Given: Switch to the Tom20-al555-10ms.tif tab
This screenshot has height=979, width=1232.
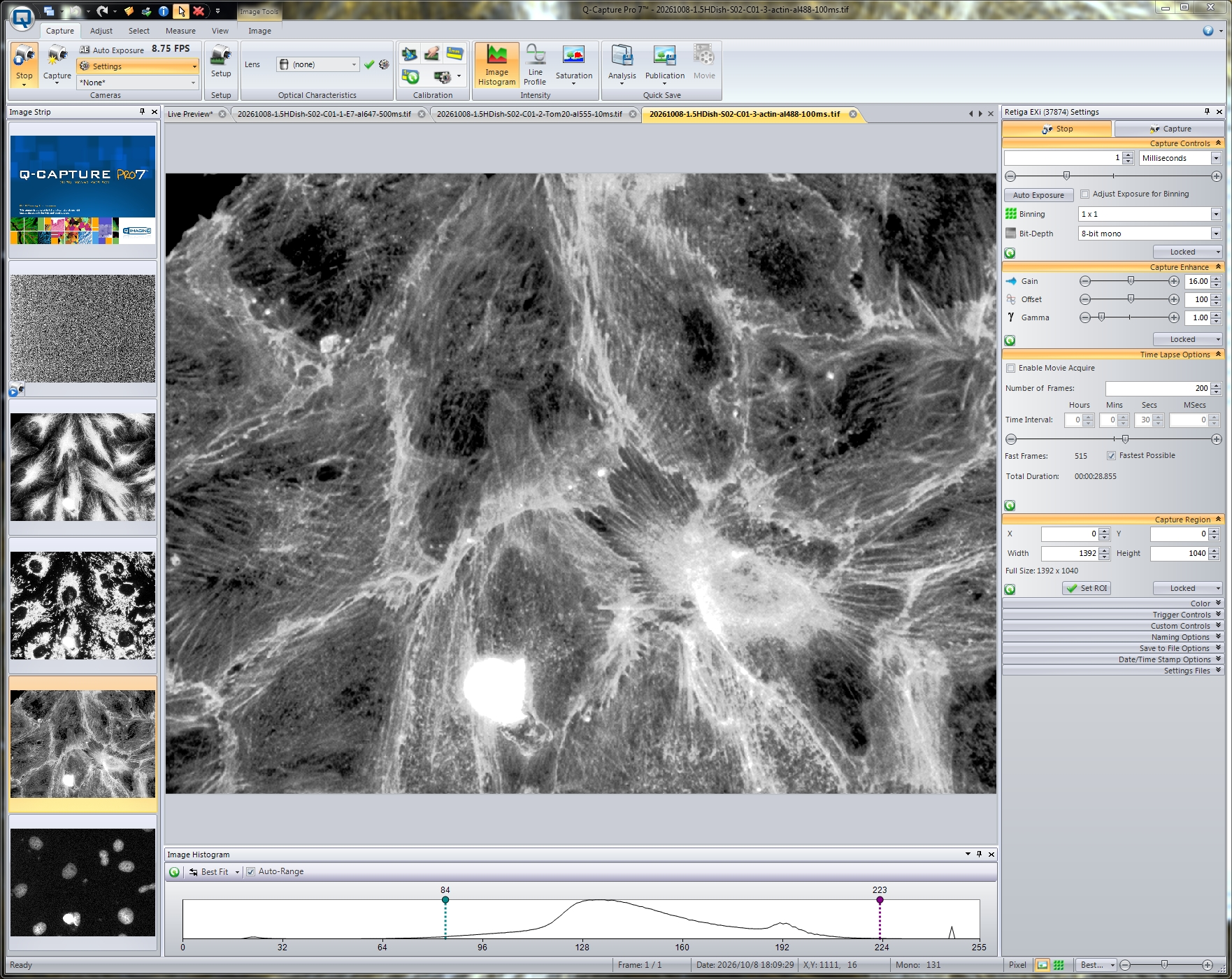Looking at the screenshot, I should pos(529,114).
